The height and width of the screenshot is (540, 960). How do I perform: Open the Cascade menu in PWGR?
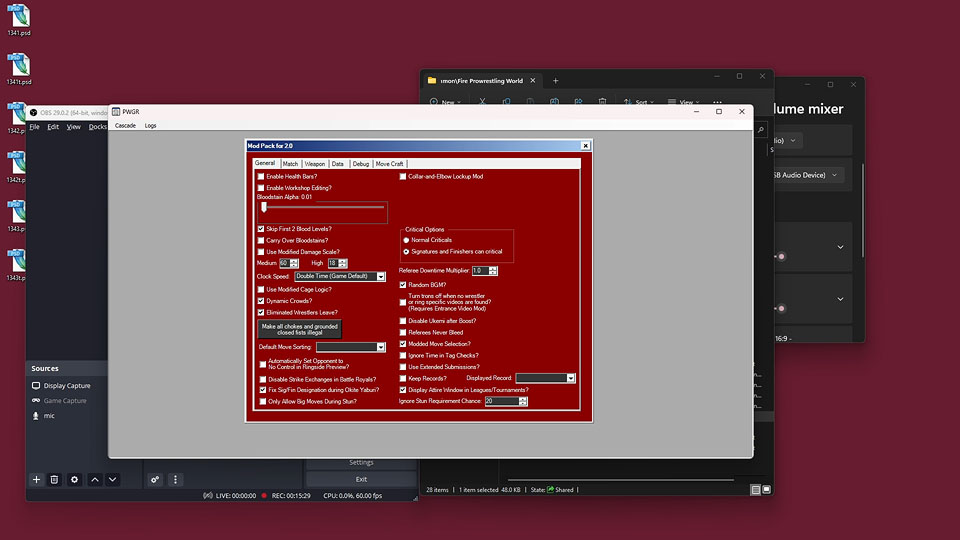click(x=126, y=126)
